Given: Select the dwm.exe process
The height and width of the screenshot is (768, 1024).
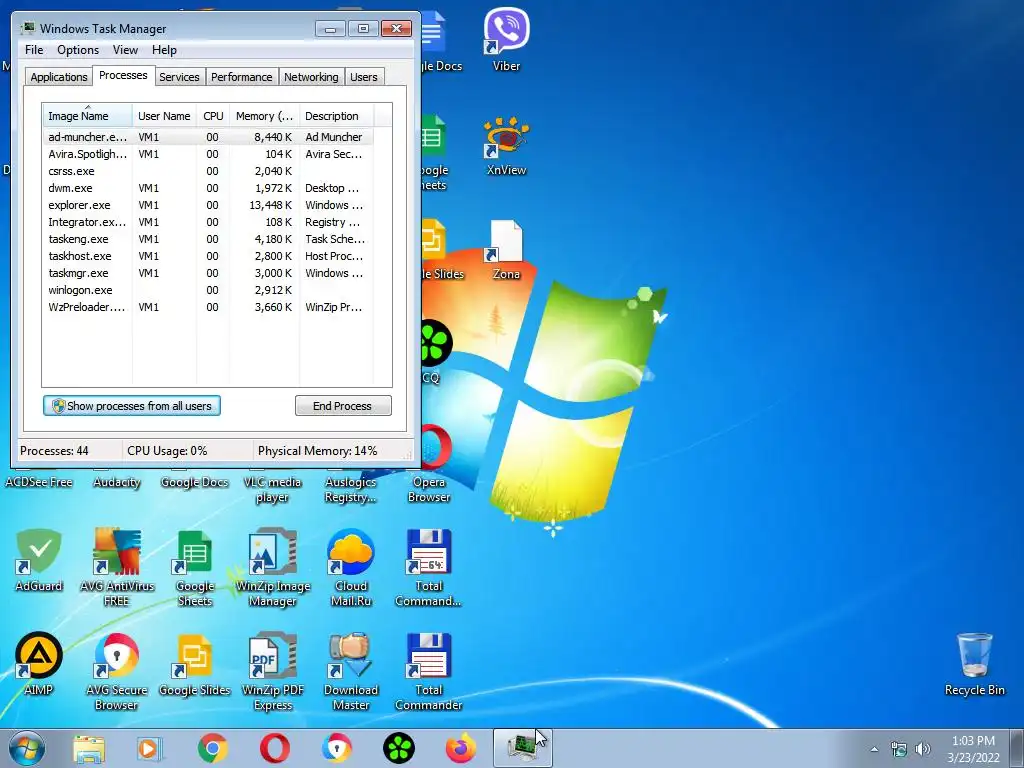Looking at the screenshot, I should tap(208, 188).
